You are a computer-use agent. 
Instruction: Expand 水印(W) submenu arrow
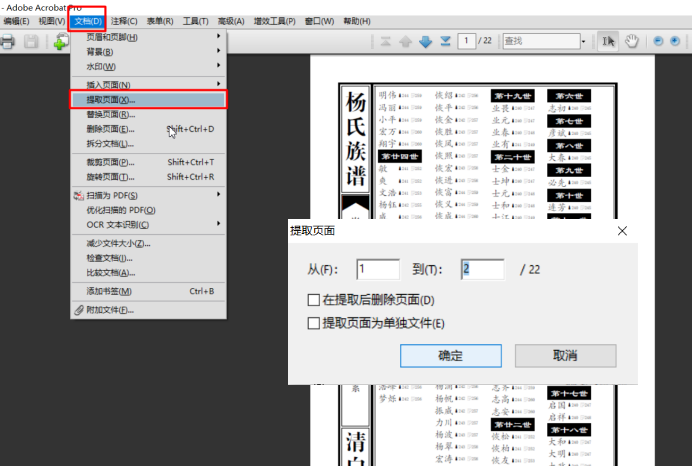(218, 65)
